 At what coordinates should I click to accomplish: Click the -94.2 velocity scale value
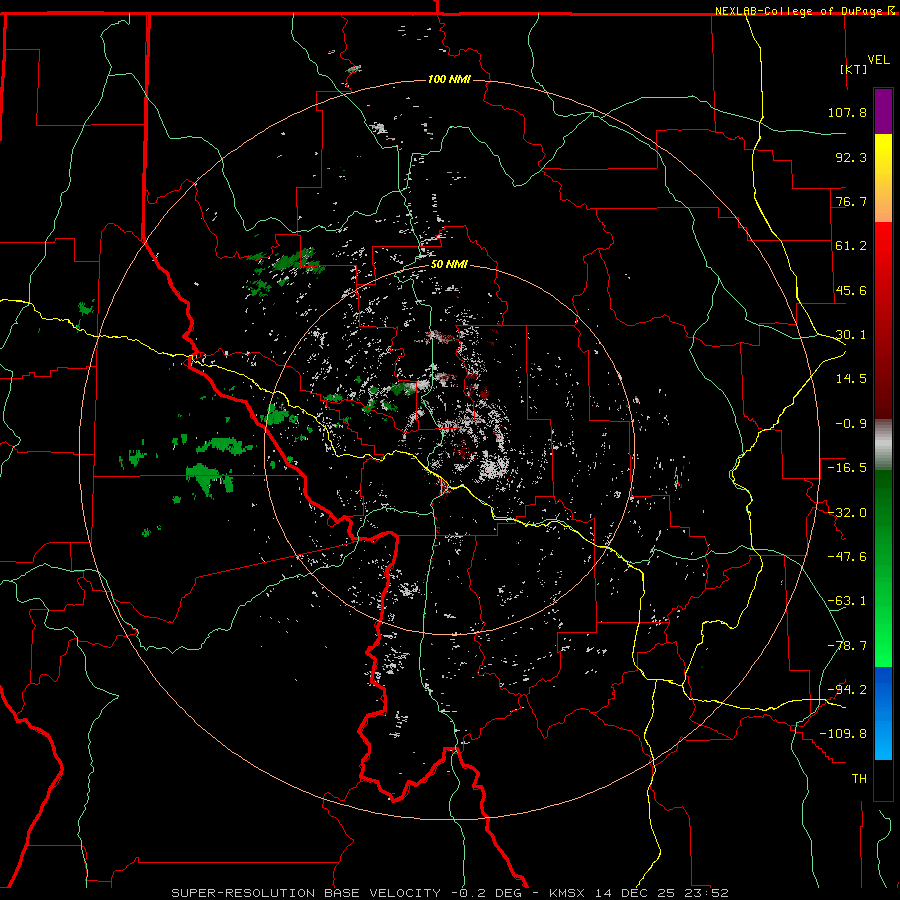coord(847,690)
